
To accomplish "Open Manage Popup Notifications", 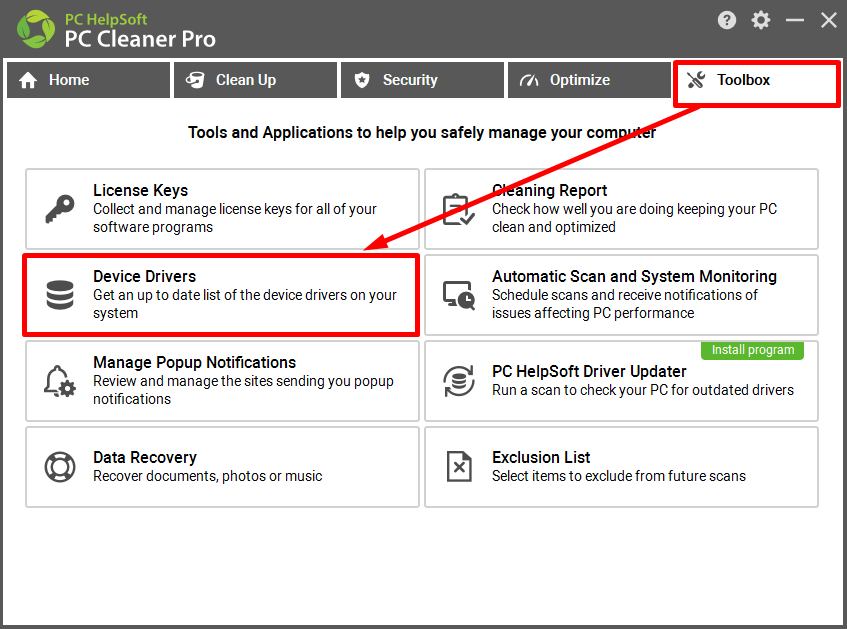I will (x=223, y=381).
